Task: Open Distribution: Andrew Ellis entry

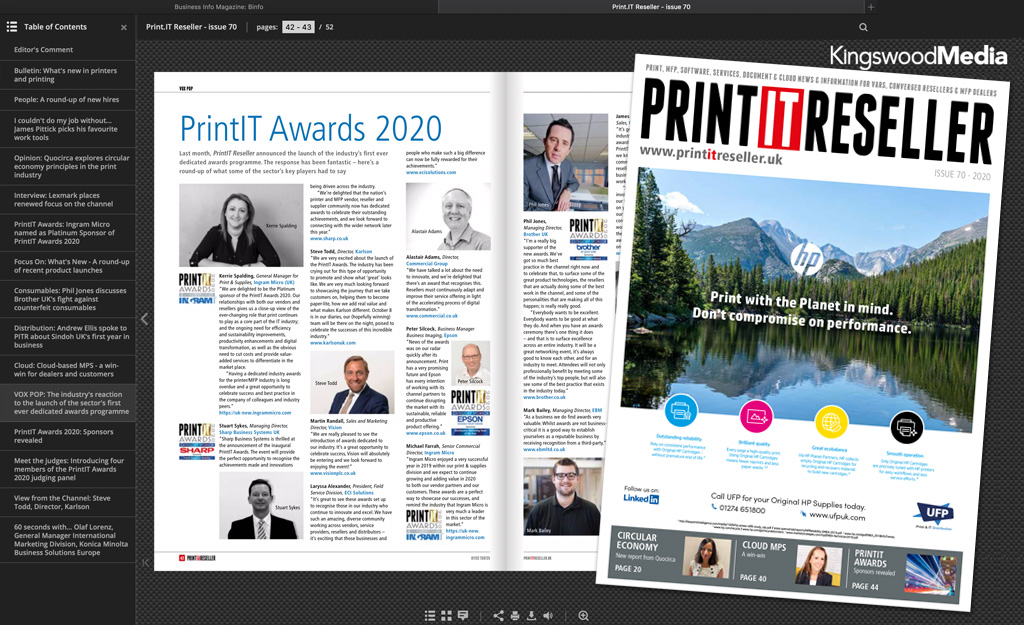Action: click(x=68, y=336)
